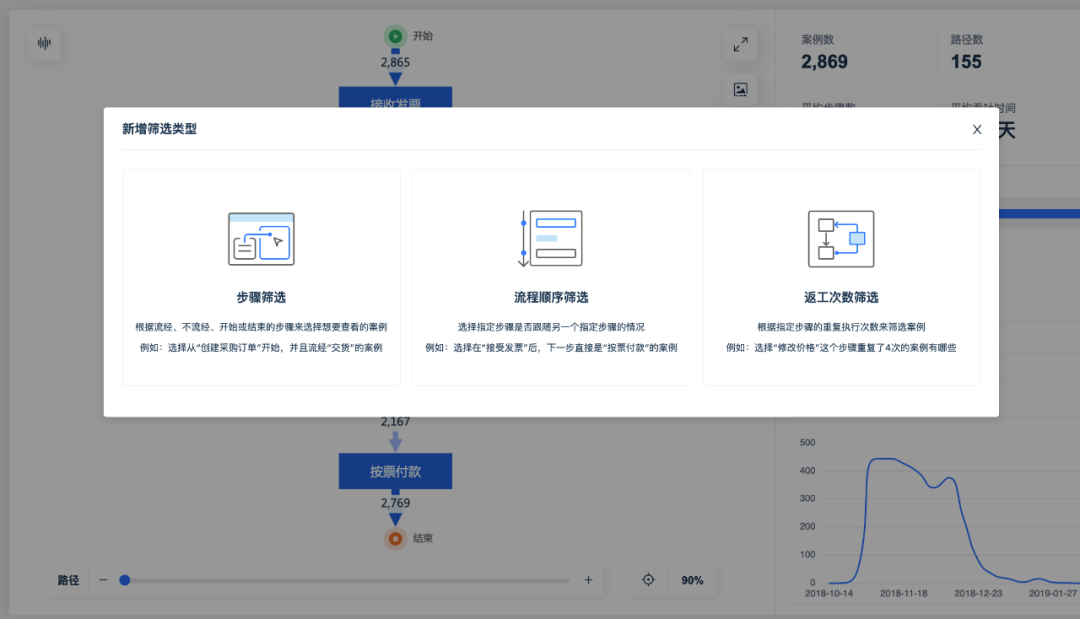The width and height of the screenshot is (1080, 619).
Task: Select the 按票付款 process node
Action: [395, 471]
